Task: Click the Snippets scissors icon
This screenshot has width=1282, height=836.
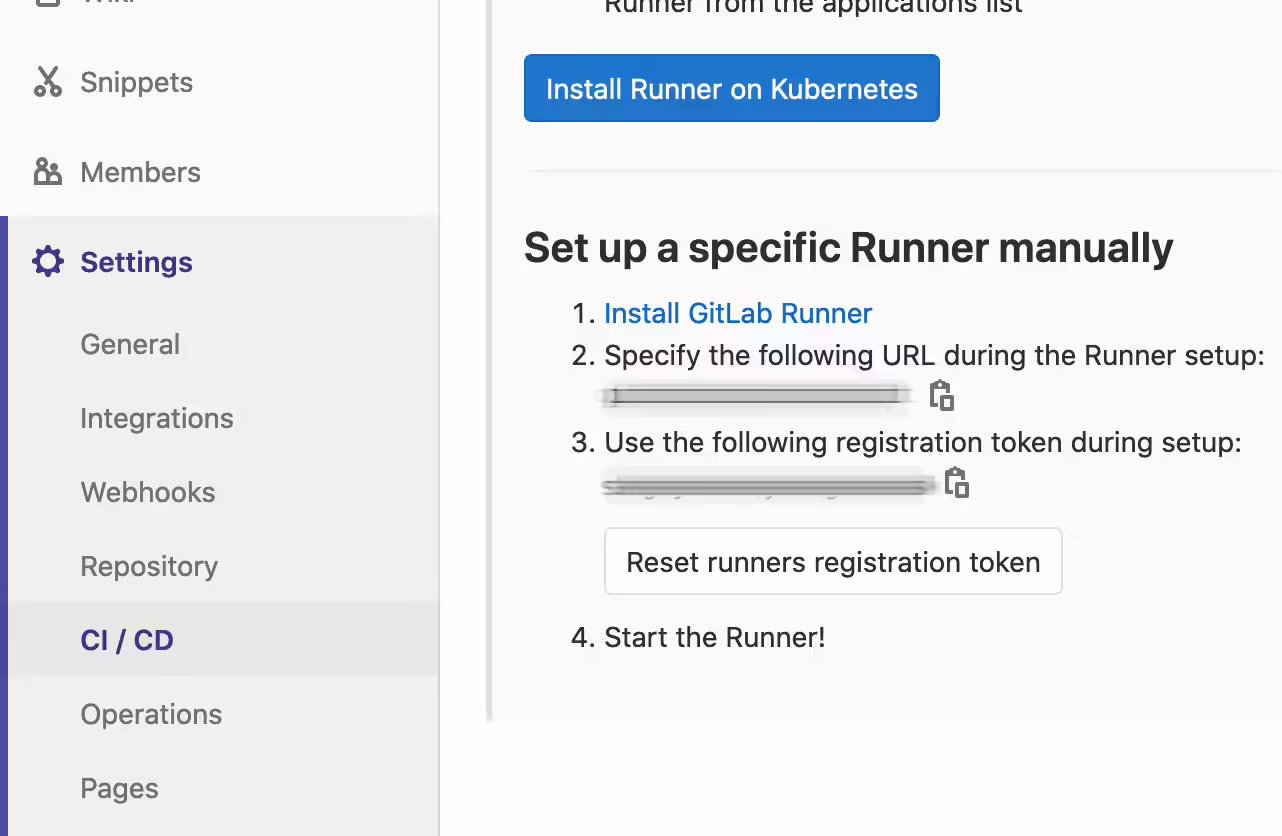Action: coord(47,82)
